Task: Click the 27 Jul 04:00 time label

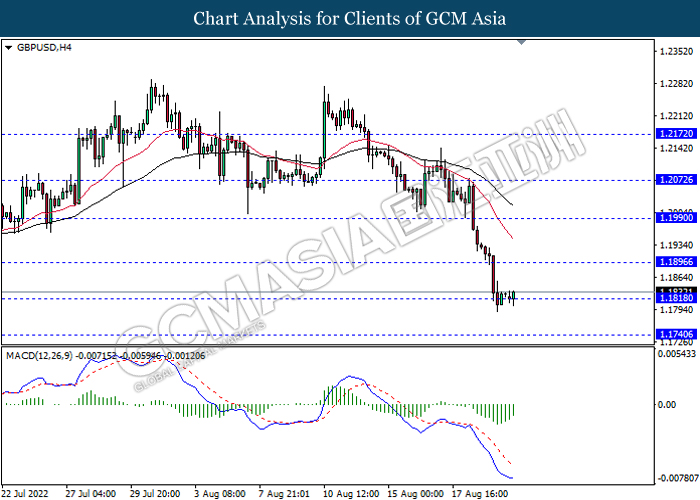Action: 91,494
